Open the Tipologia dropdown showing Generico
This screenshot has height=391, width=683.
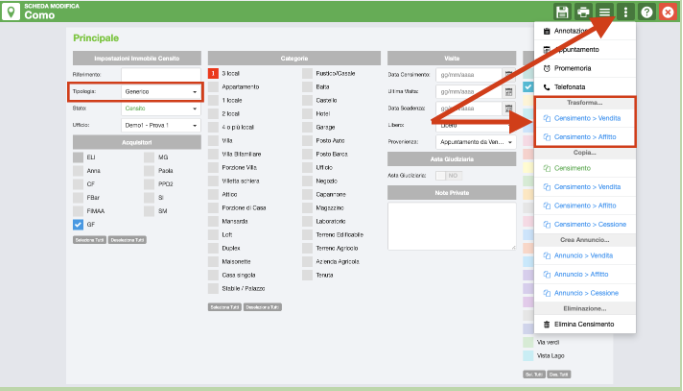coord(161,91)
